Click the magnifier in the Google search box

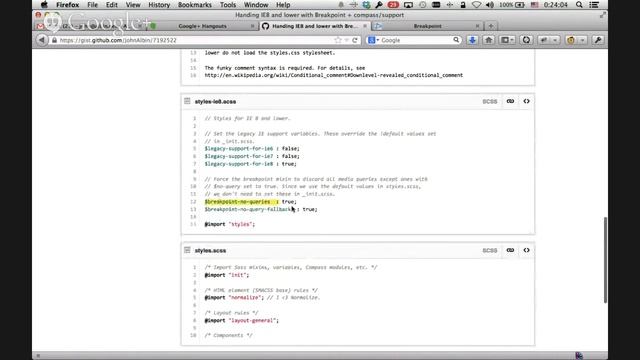coord(456,40)
